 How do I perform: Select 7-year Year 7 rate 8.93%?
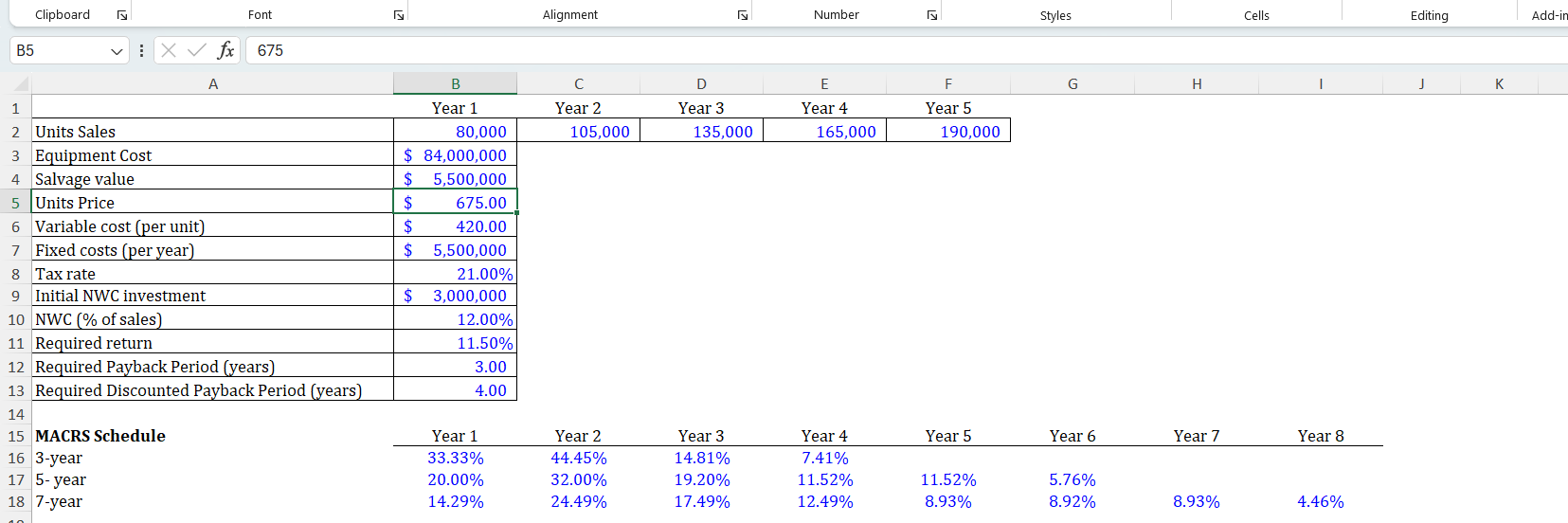1197,501
